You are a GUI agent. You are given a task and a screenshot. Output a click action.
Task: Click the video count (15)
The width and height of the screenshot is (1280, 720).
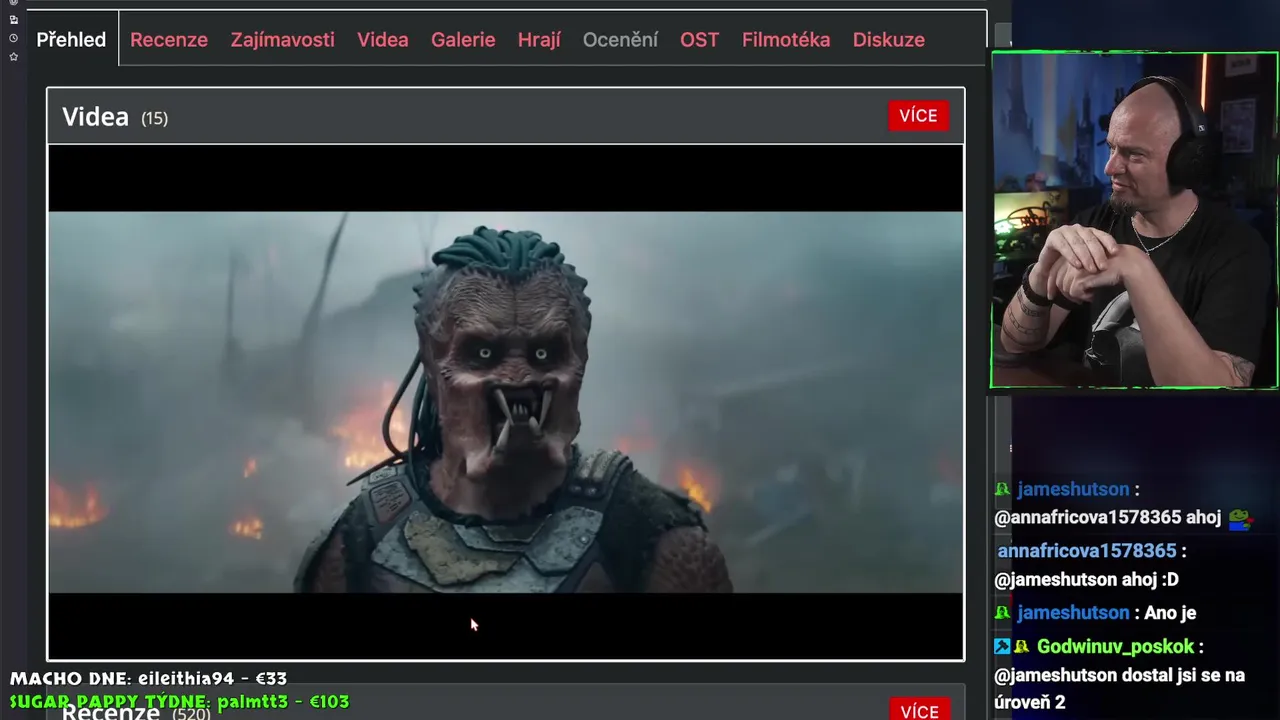[154, 118]
